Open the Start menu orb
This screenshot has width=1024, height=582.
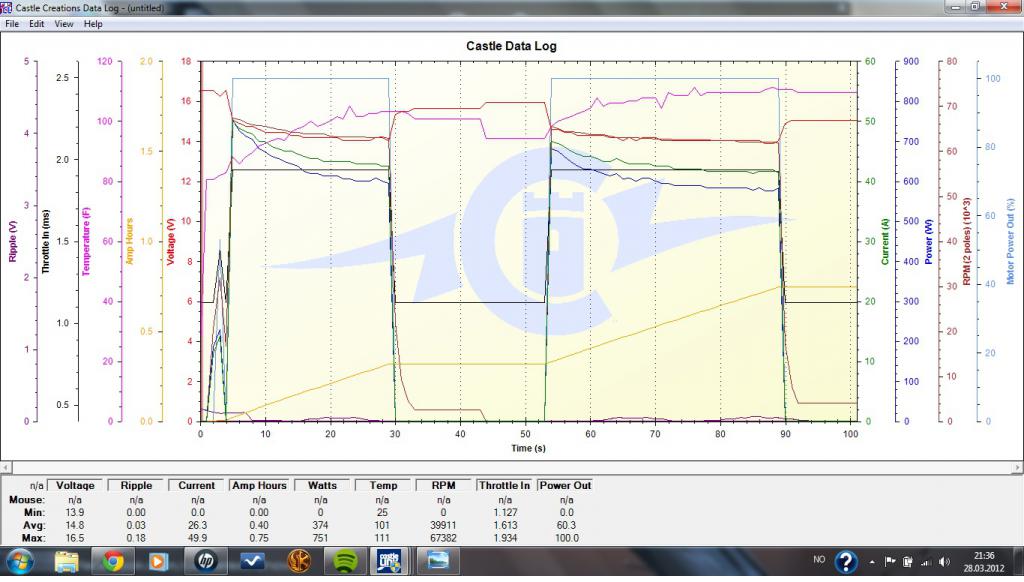pos(19,561)
